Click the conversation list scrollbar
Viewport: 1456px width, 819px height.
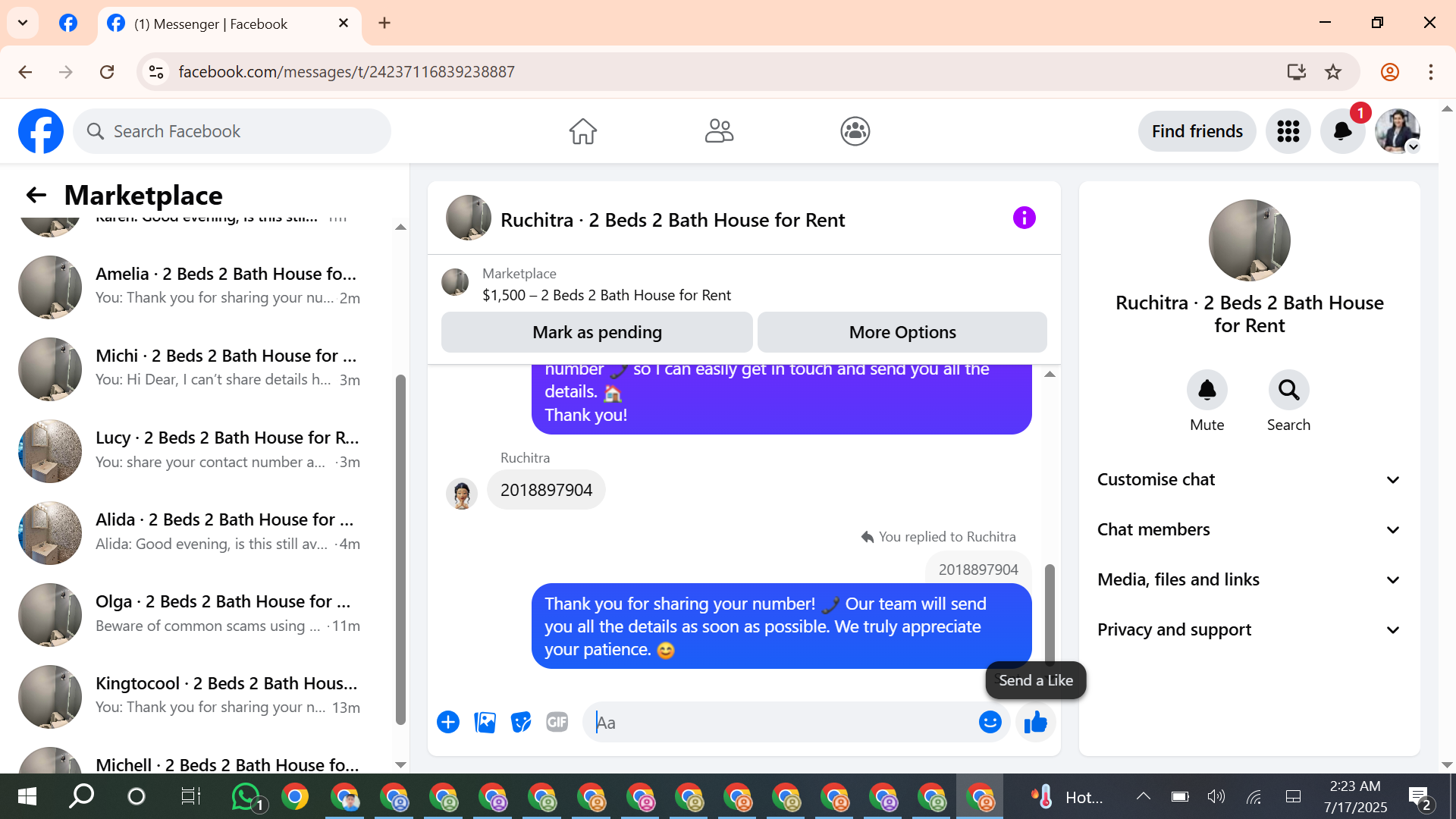[x=400, y=550]
